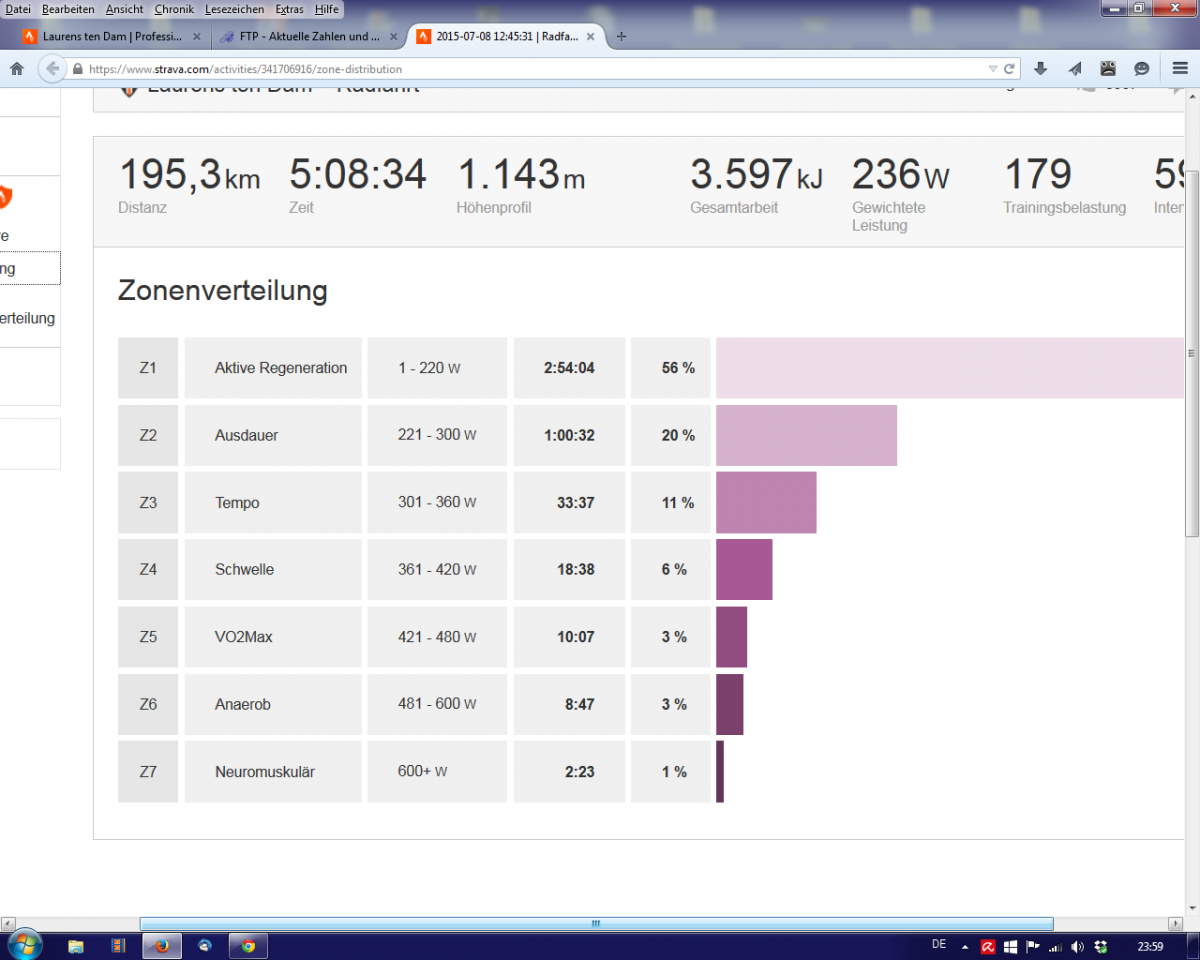Show hidden system tray icons arrow

(x=965, y=946)
